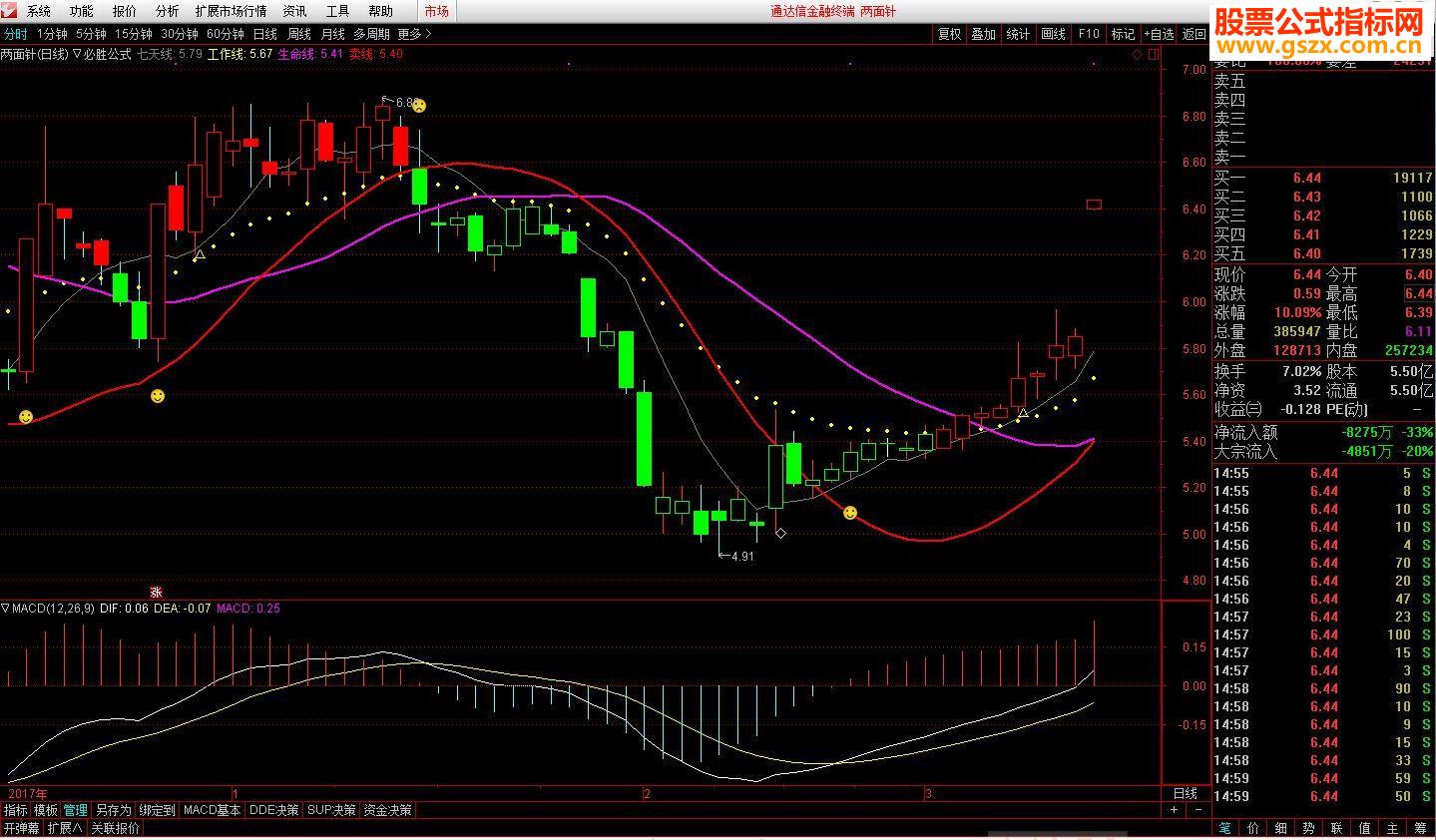Click the 画线 drawing button
The image size is (1436, 840).
1054,34
